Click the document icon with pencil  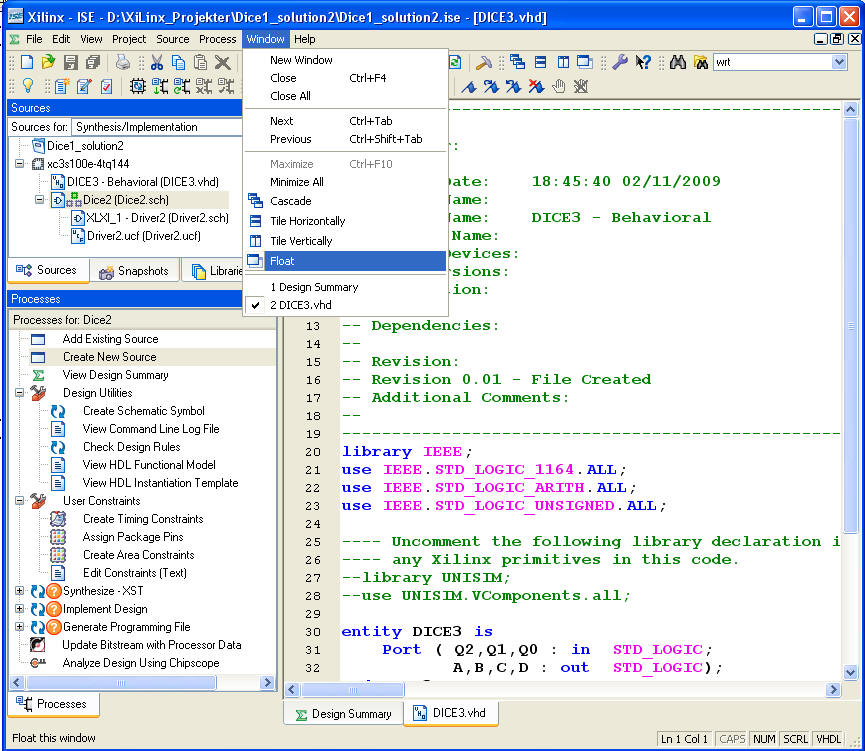click(84, 86)
